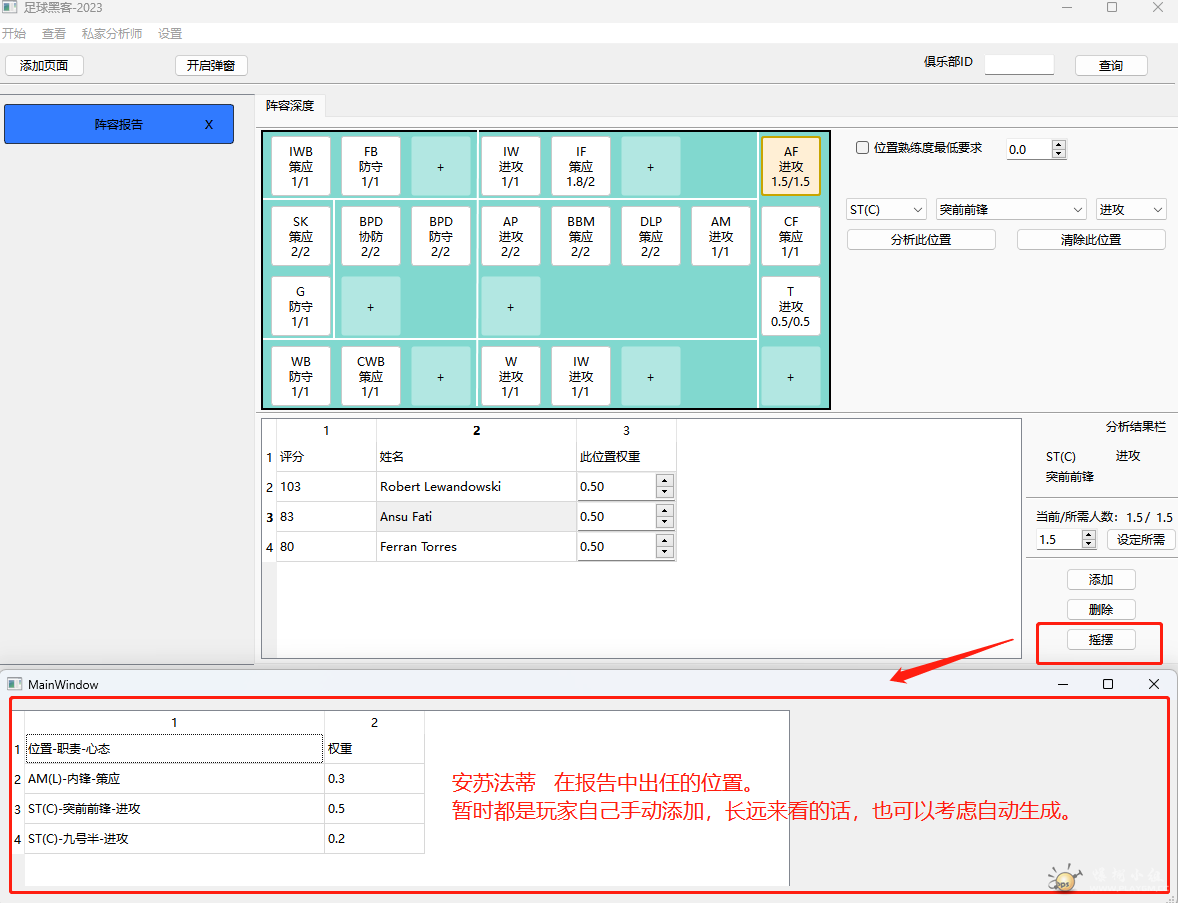Open the ST(C) position dropdown
The width and height of the screenshot is (1178, 903).
click(886, 209)
